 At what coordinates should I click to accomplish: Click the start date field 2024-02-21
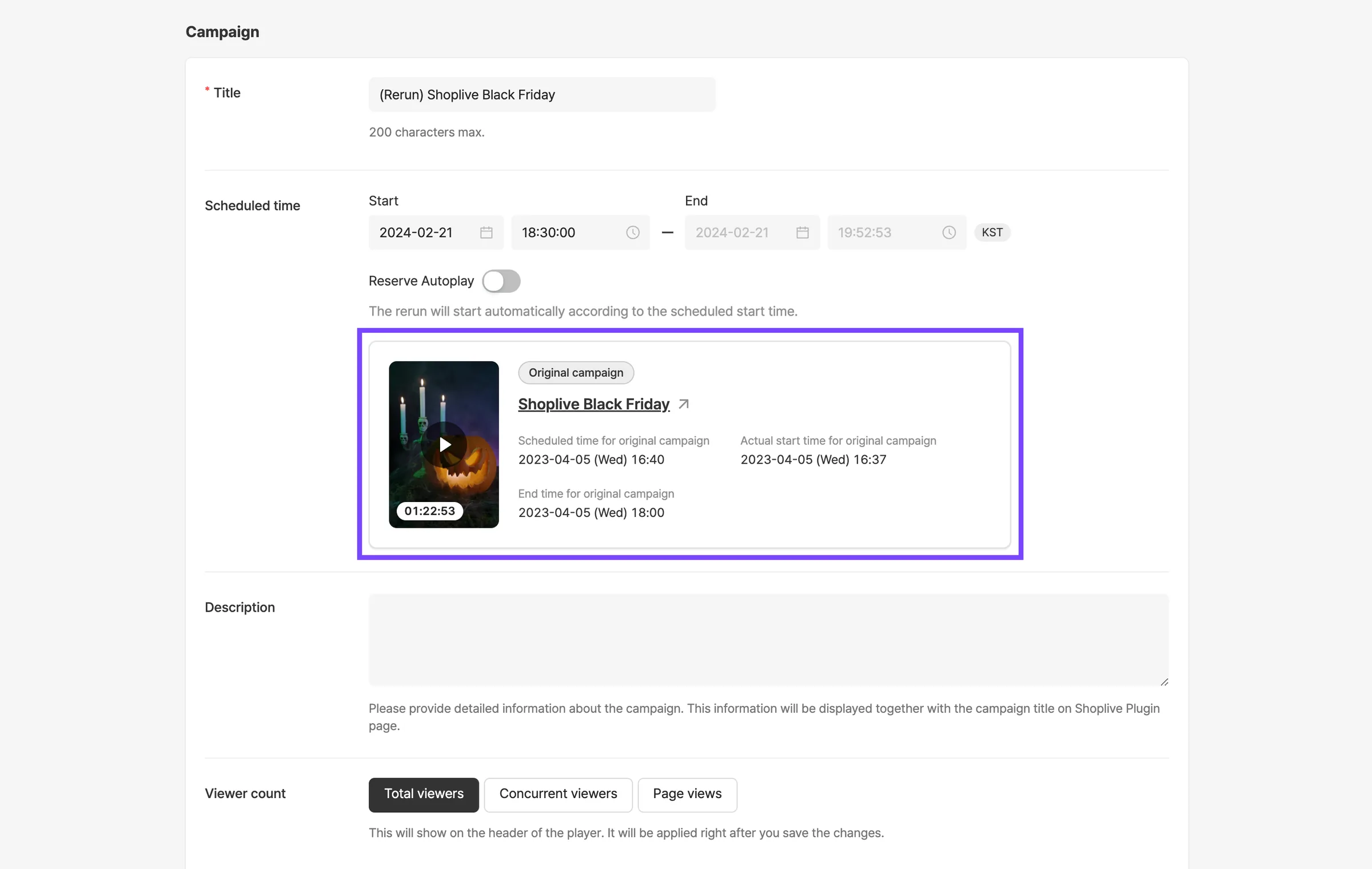pos(436,233)
